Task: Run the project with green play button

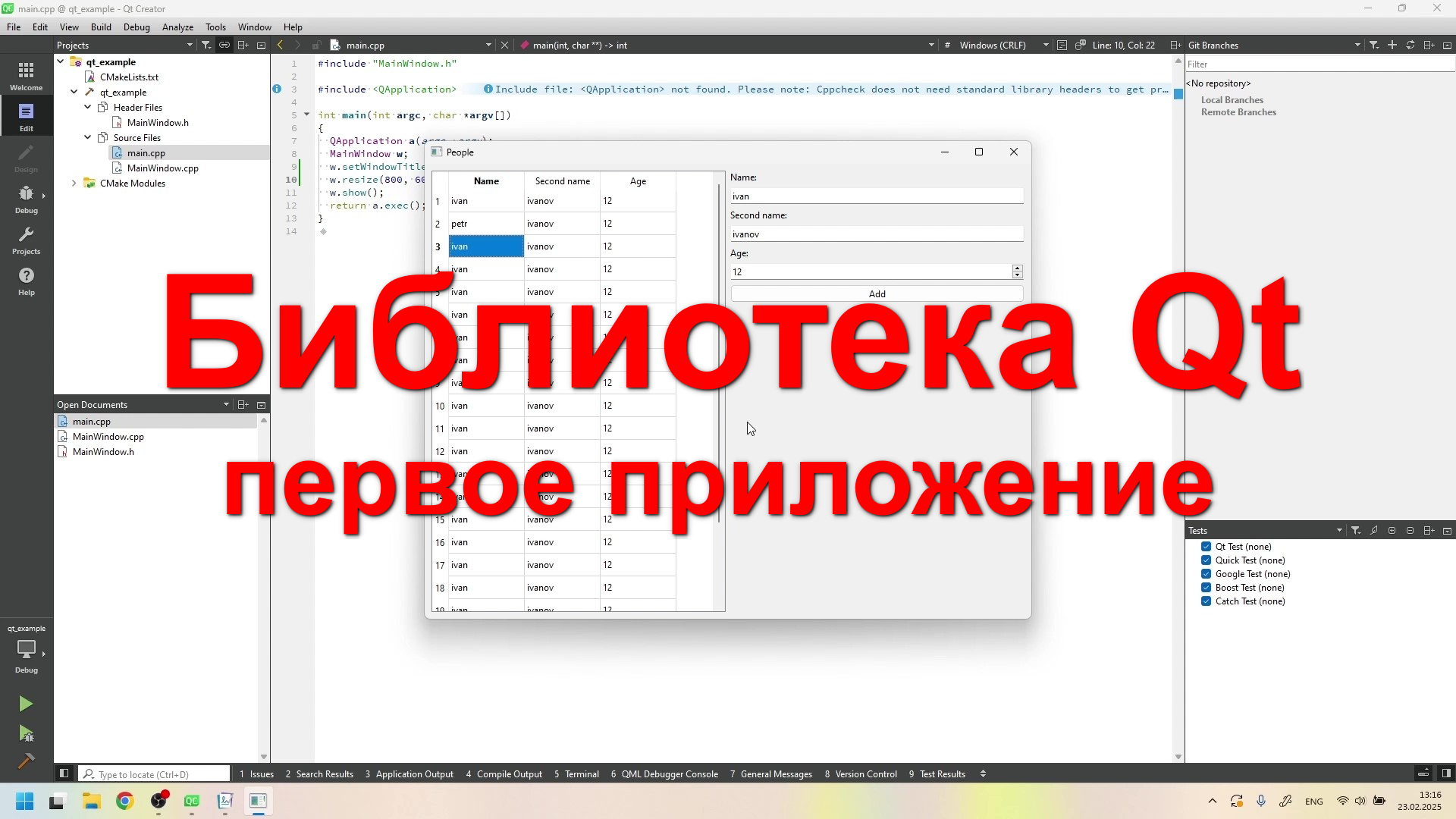Action: [x=26, y=704]
